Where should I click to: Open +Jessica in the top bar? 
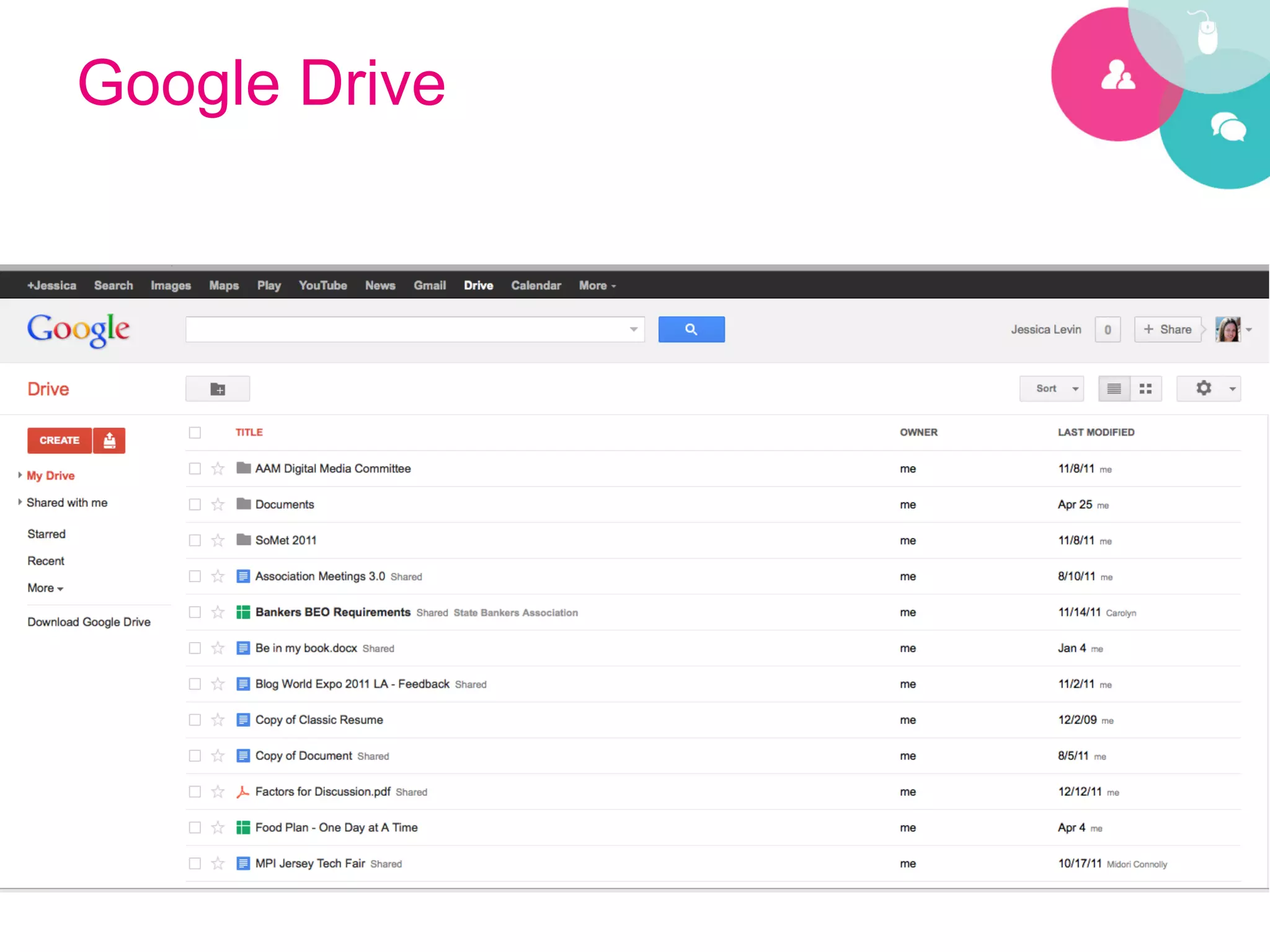(x=51, y=286)
